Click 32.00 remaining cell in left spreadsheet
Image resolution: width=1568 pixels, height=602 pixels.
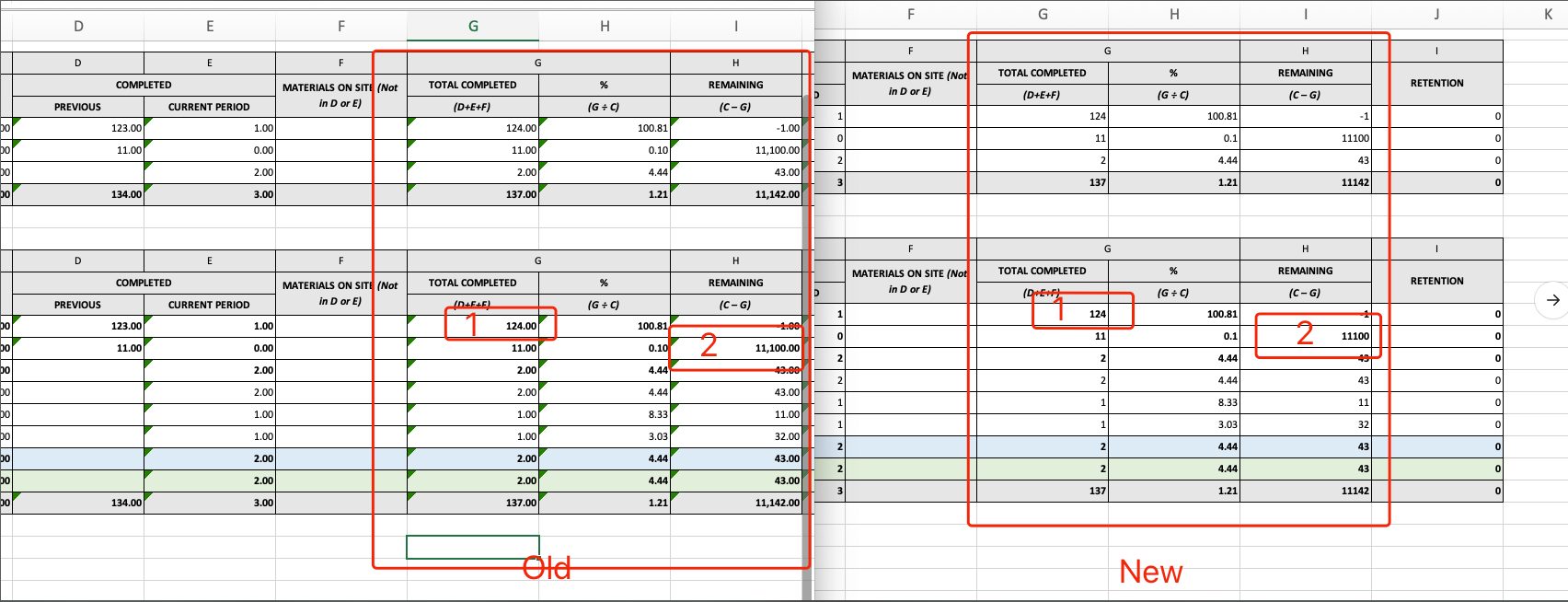(736, 436)
